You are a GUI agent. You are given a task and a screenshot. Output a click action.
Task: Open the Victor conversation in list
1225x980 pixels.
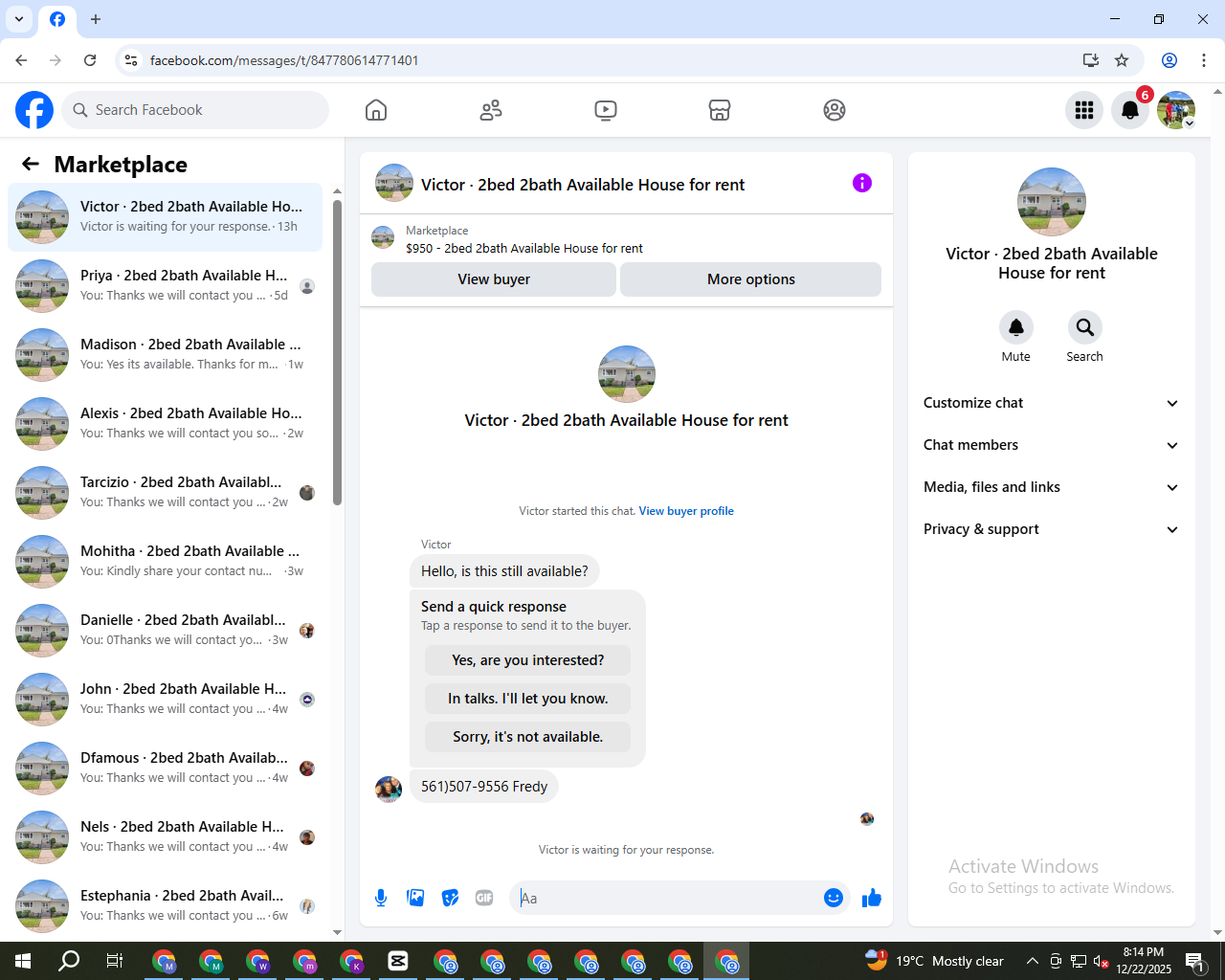(165, 217)
